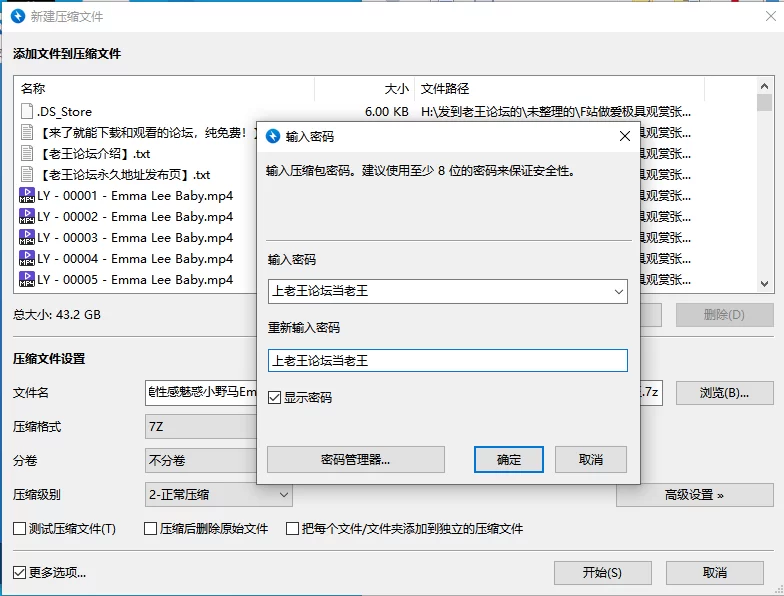
Task: Sort by the 名称 column header
Action: (x=164, y=88)
